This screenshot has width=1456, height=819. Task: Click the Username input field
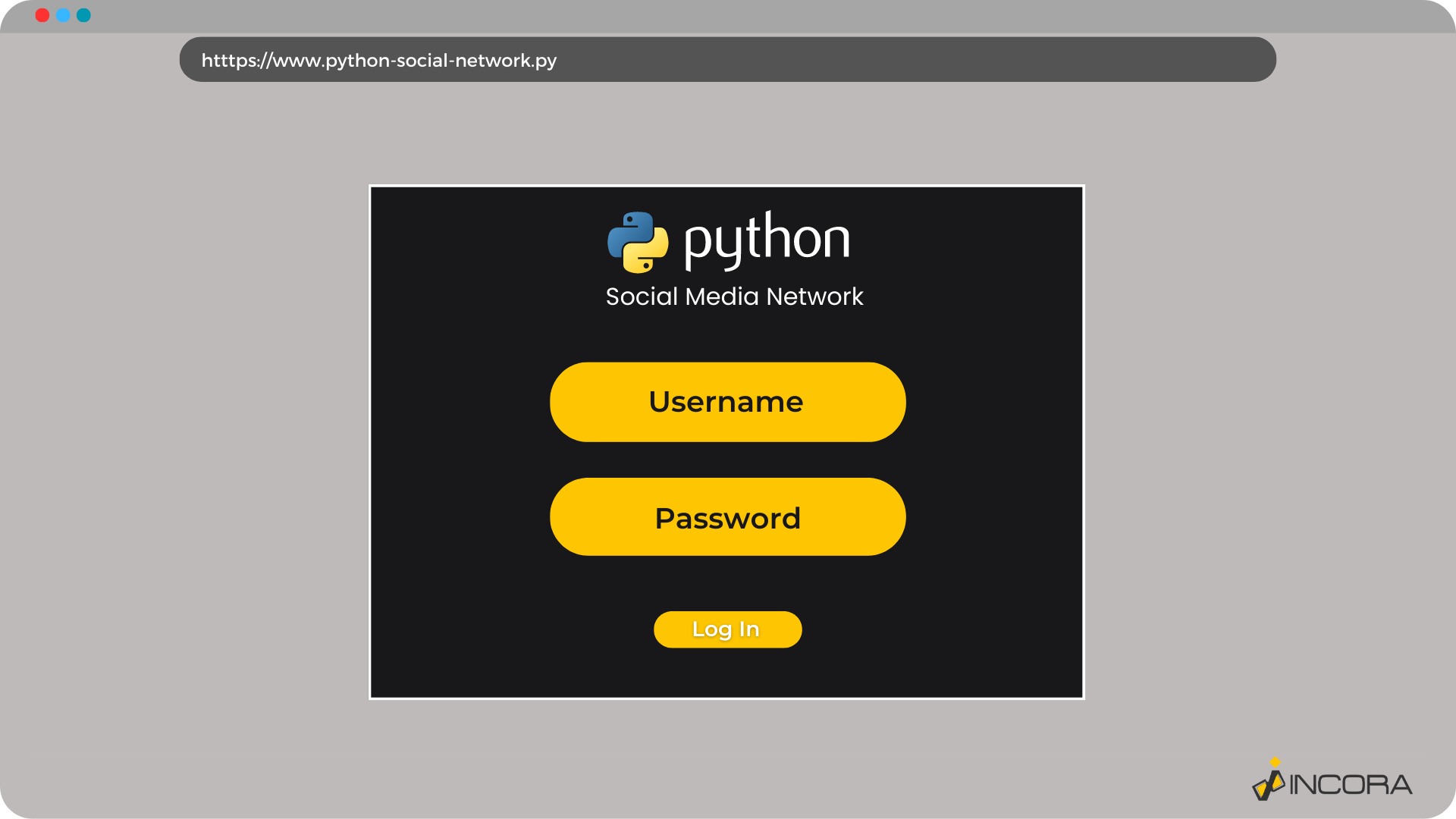[728, 402]
